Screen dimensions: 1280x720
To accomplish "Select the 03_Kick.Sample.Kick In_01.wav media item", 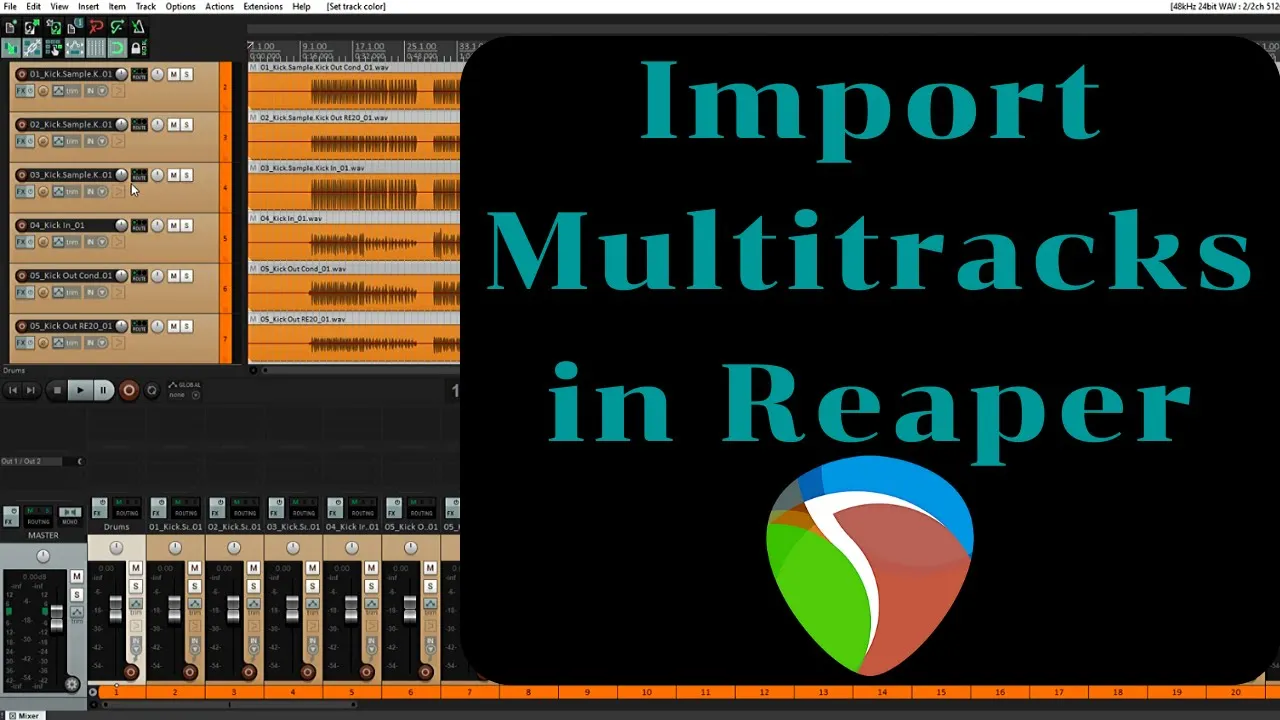I will tap(354, 187).
